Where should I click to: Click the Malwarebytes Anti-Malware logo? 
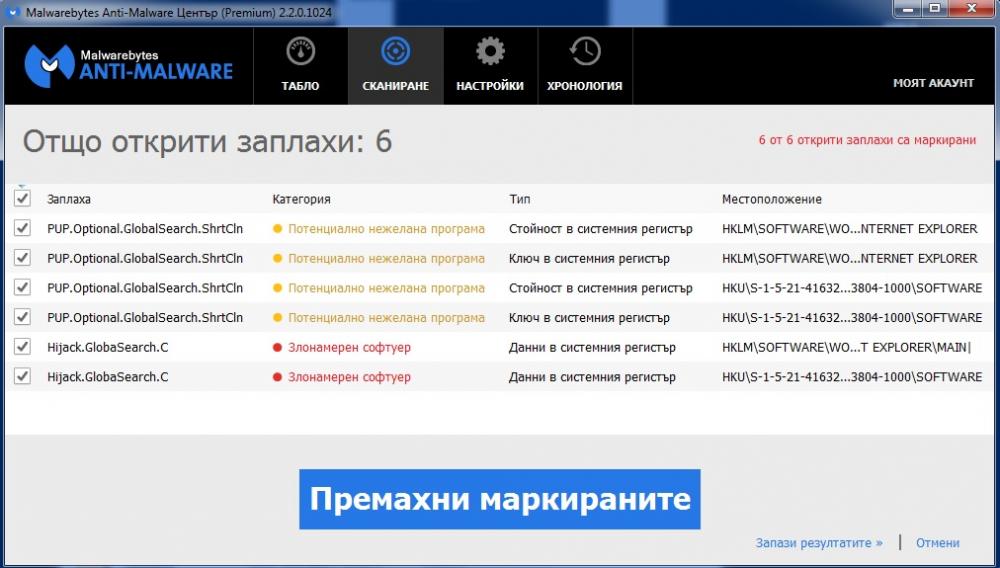[128, 65]
